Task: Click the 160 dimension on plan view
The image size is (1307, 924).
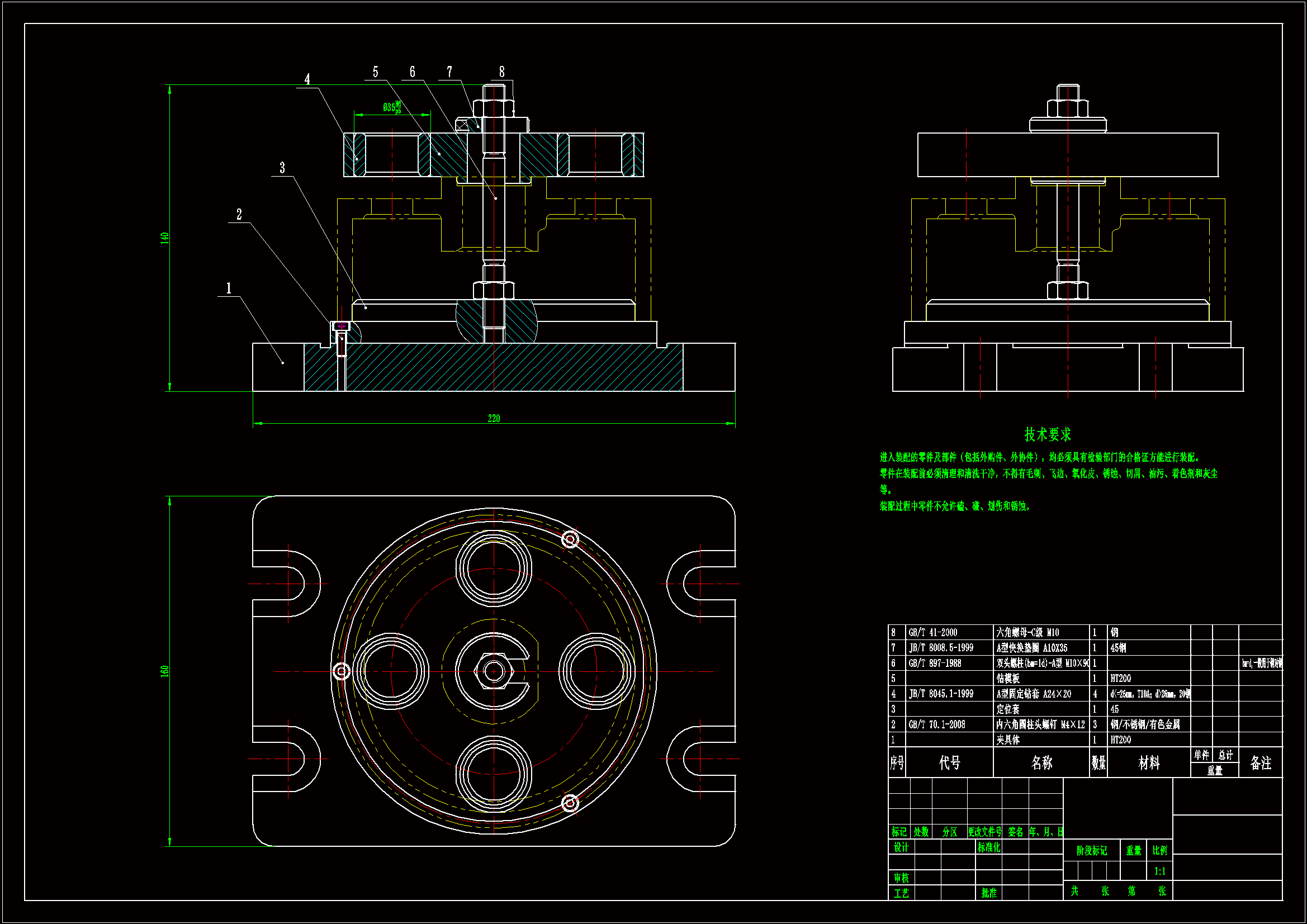Action: [164, 671]
